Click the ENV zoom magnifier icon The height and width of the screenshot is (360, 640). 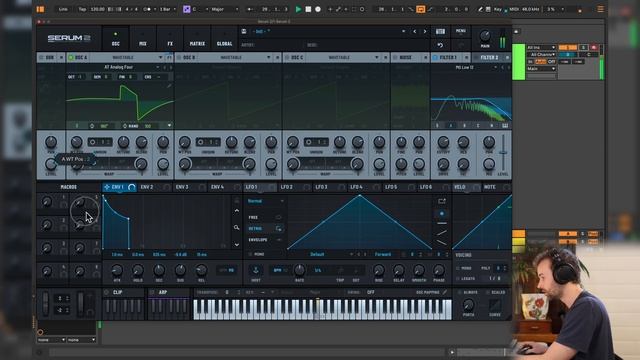click(236, 227)
